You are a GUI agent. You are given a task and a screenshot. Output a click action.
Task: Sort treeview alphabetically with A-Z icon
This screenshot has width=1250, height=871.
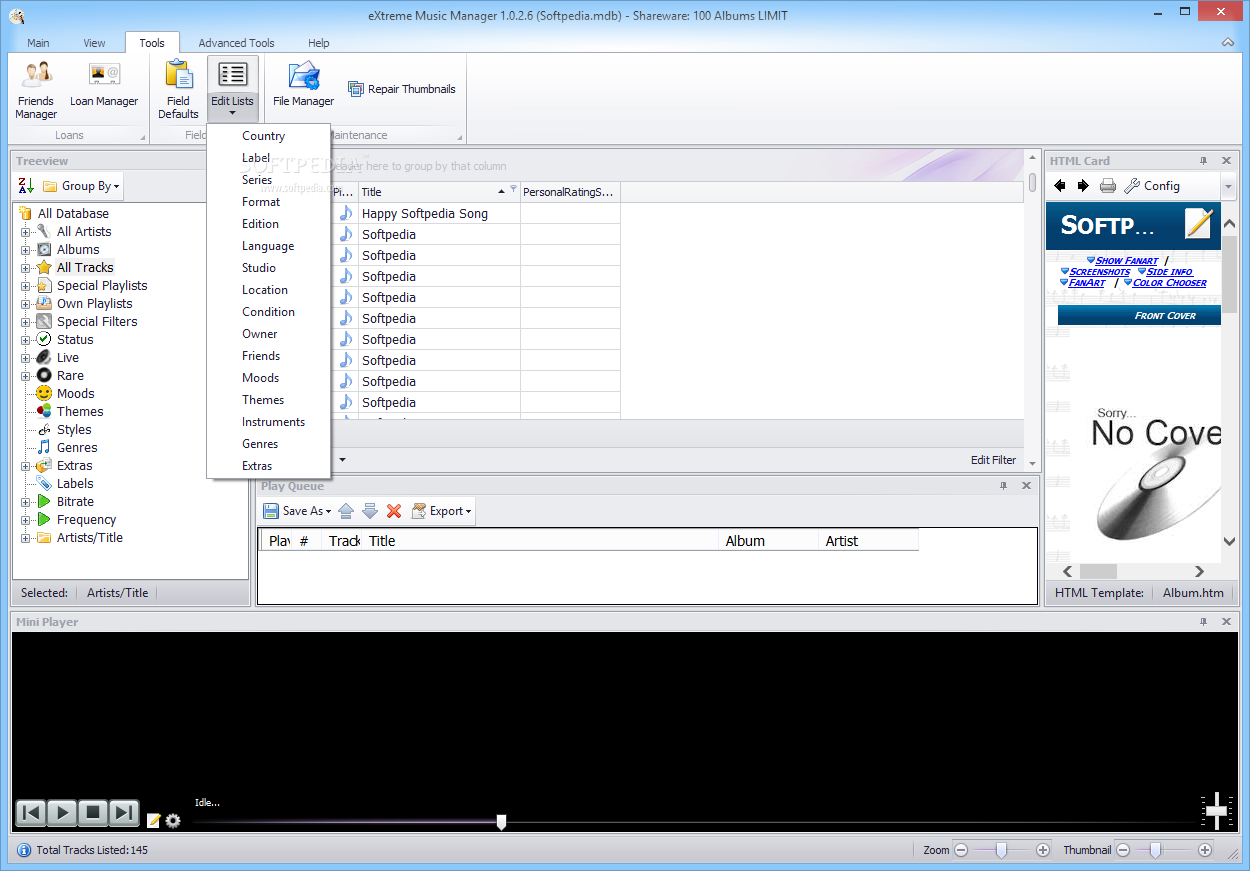27,186
